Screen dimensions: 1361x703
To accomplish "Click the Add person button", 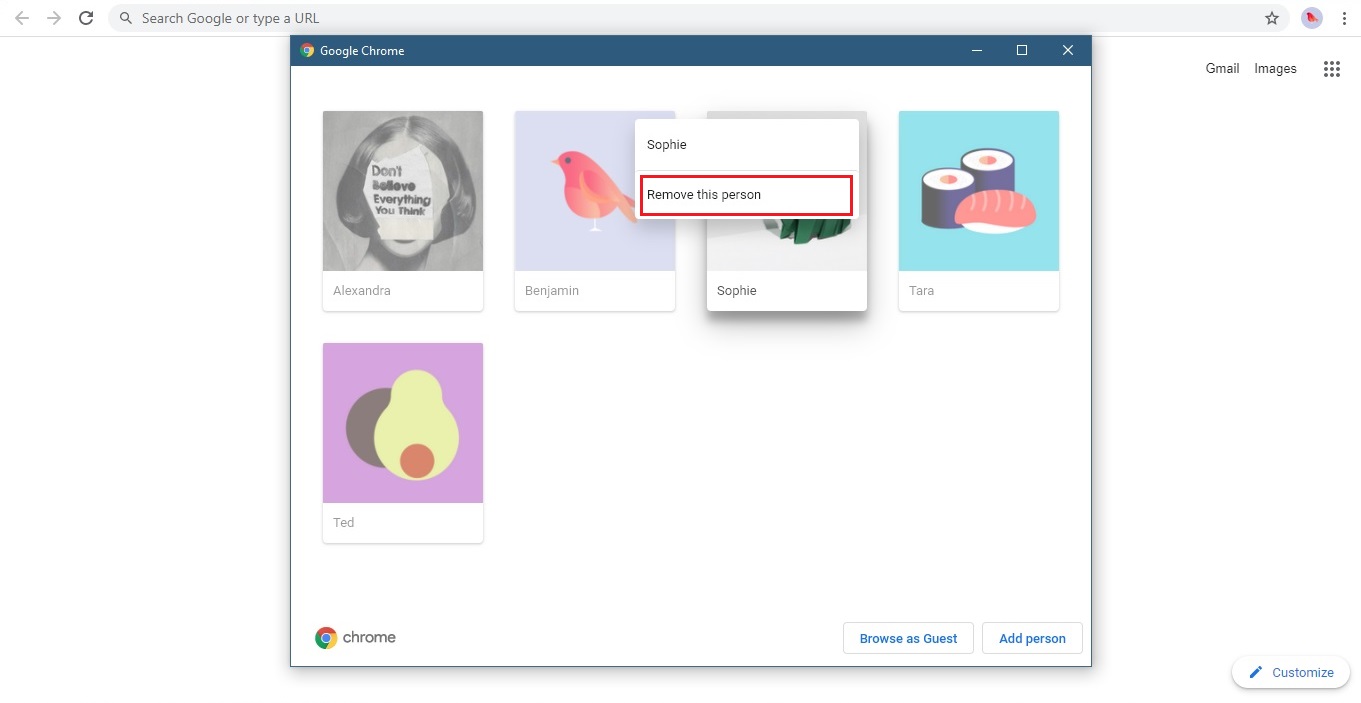I will point(1031,638).
